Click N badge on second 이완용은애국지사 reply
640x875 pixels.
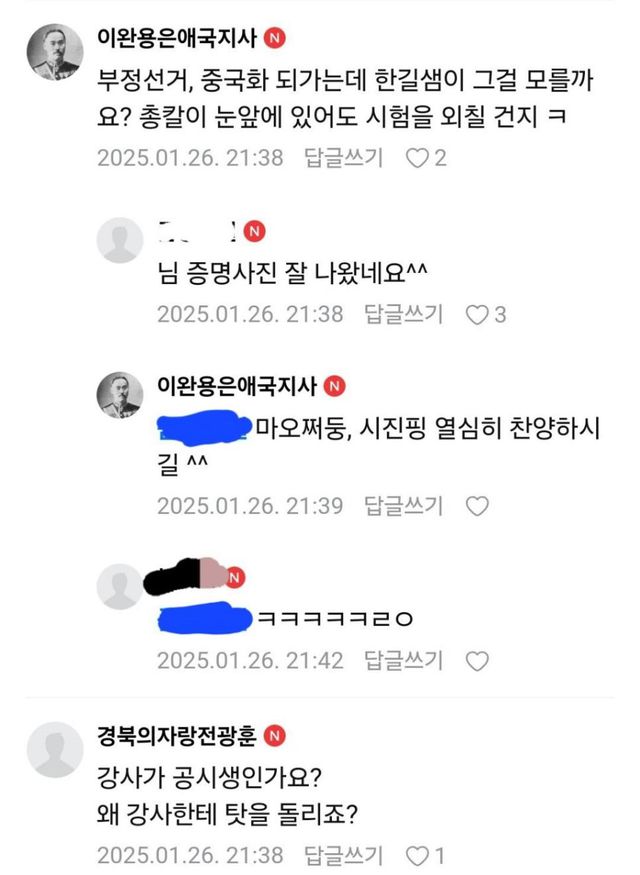334,386
